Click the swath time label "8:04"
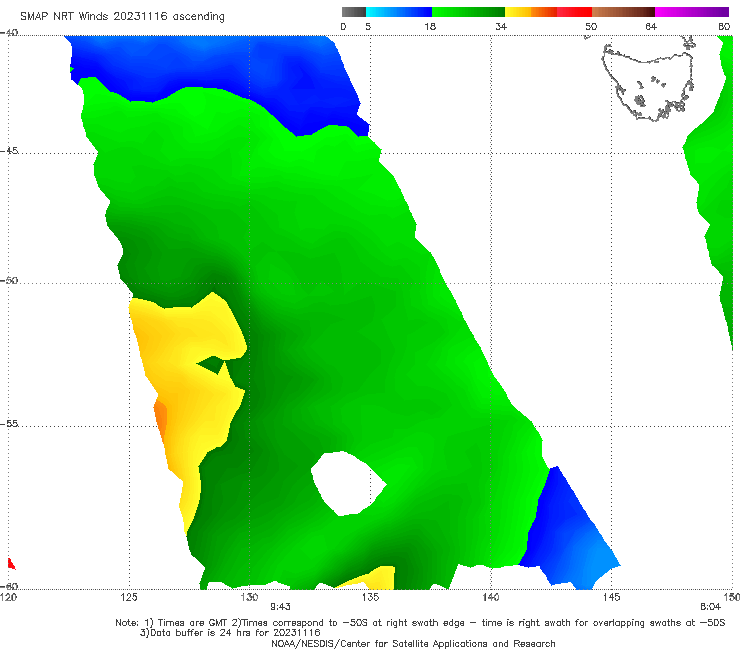The image size is (740, 650). [x=710, y=607]
